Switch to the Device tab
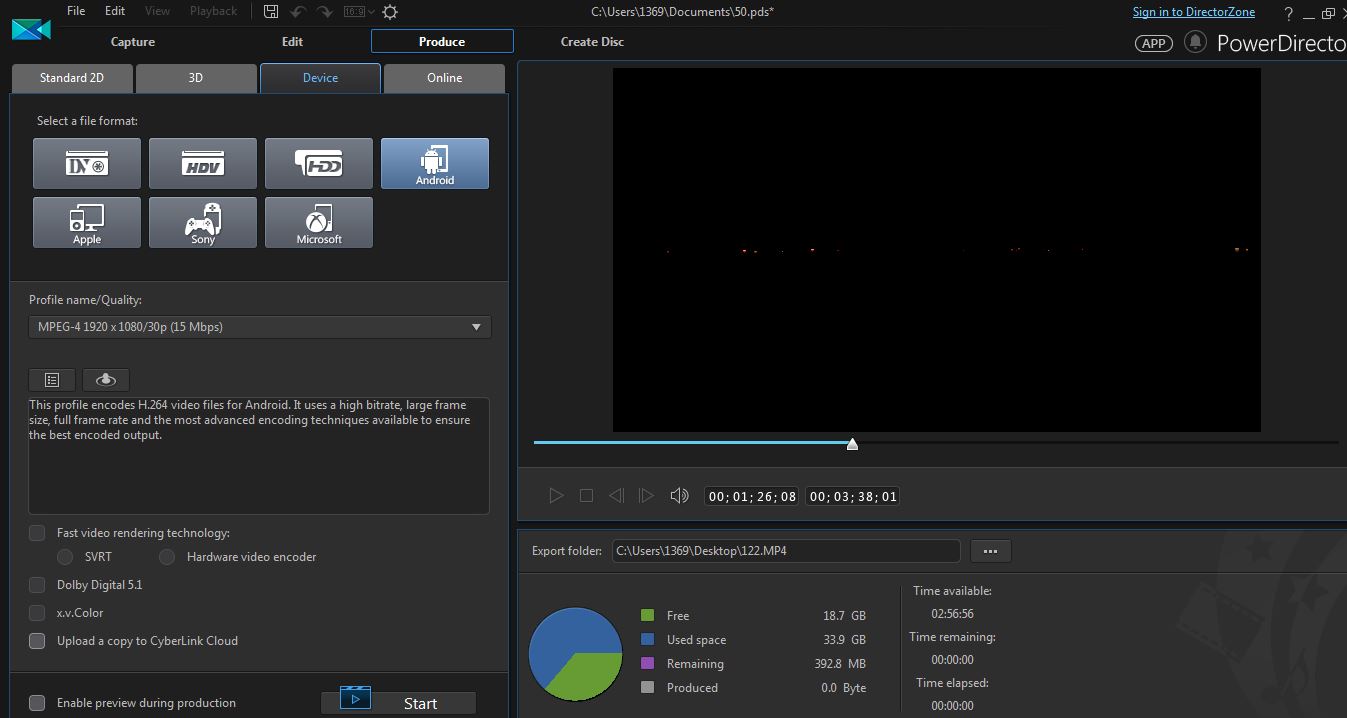This screenshot has height=718, width=1347. [x=320, y=78]
